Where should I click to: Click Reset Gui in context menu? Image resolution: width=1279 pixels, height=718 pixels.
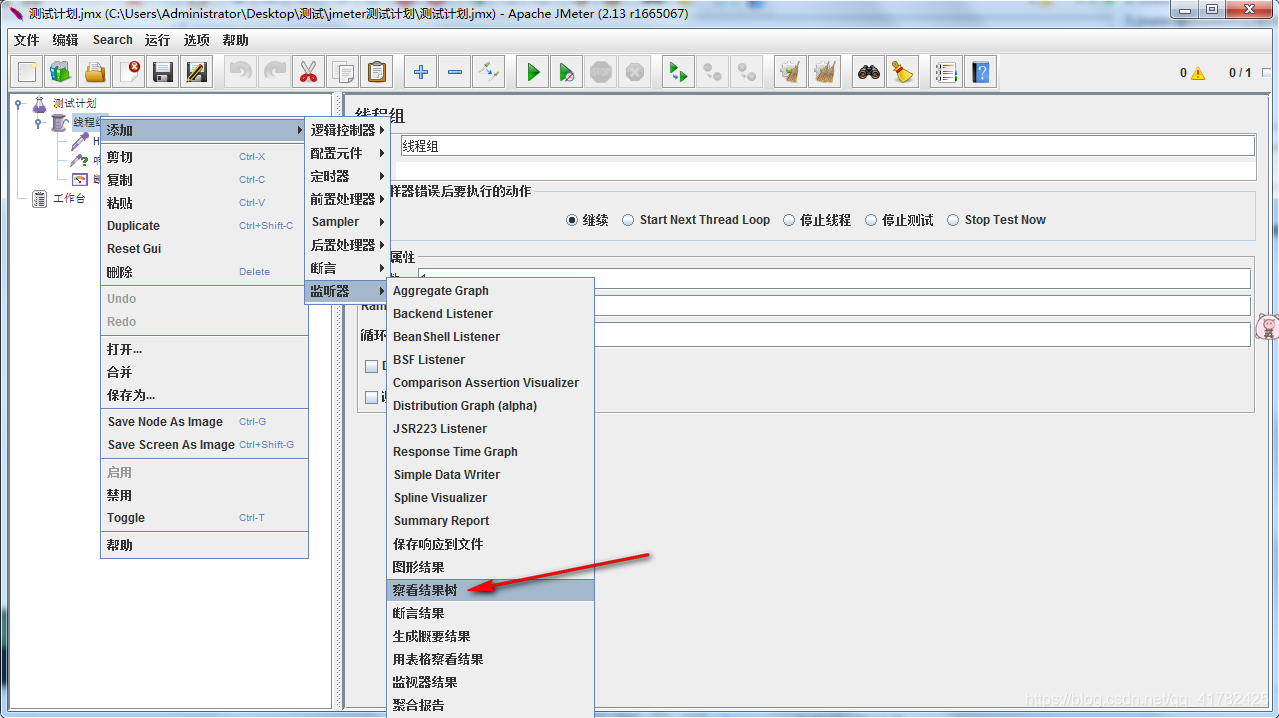pyautogui.click(x=205, y=249)
